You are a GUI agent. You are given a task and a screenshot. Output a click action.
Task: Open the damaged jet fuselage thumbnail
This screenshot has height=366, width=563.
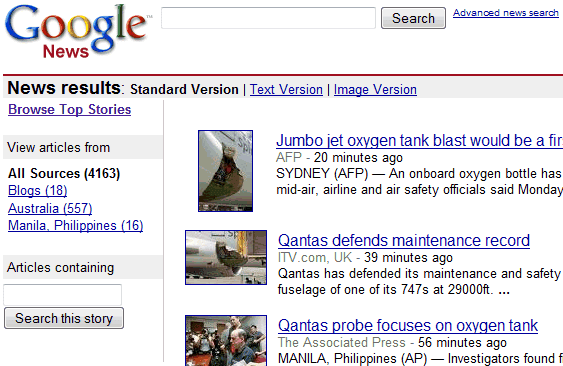click(x=225, y=171)
